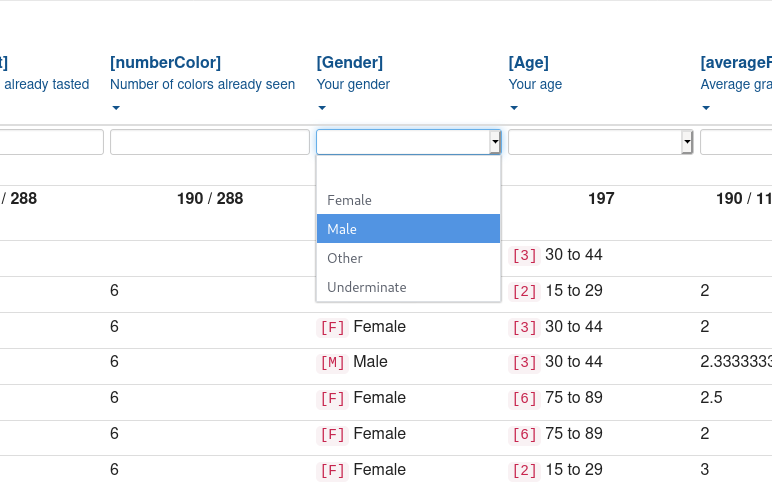Screen dimensions: 772x483
Task: Open the averageF column caret menu
Action: [x=706, y=108]
